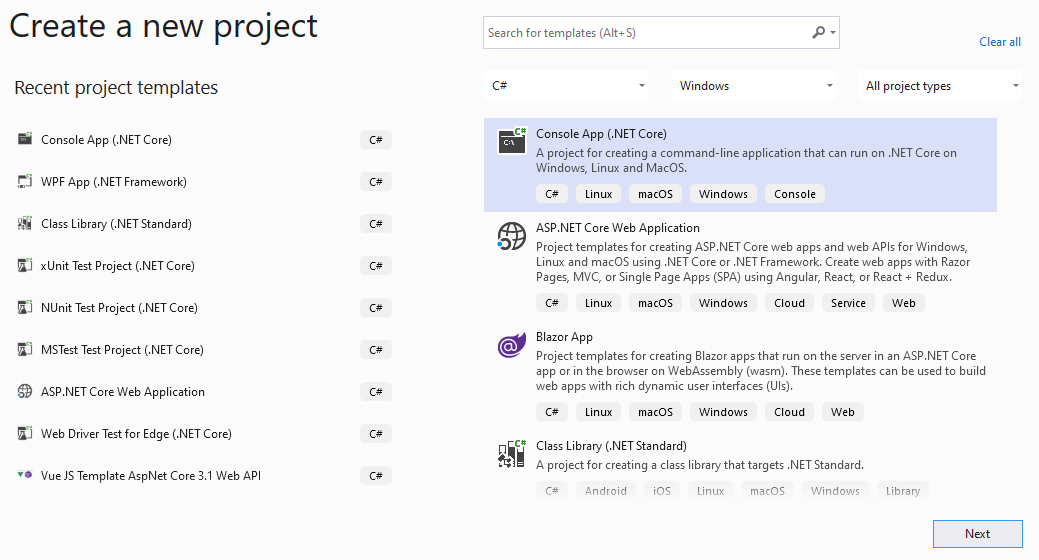Click the Next button
Screen dimensions: 1039x560
point(977,533)
